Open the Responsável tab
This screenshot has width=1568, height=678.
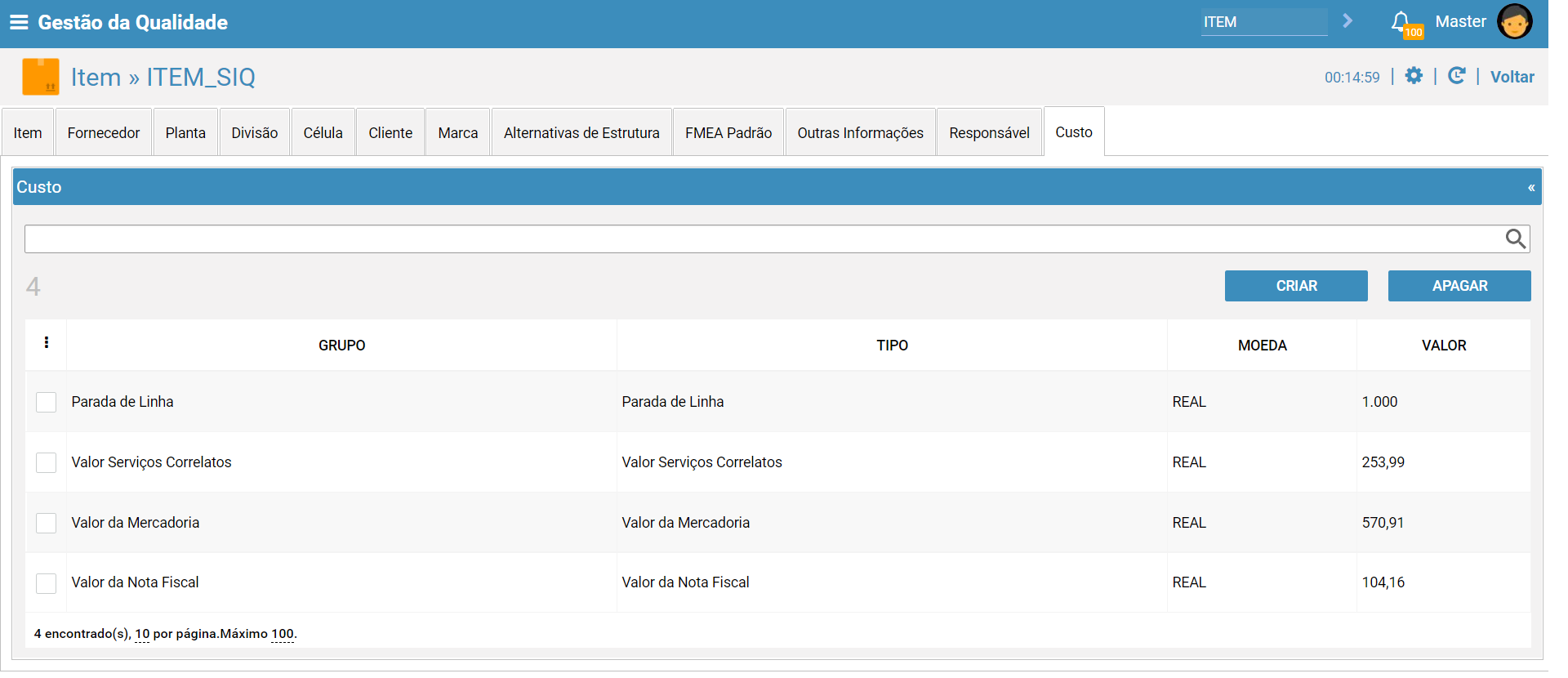990,132
